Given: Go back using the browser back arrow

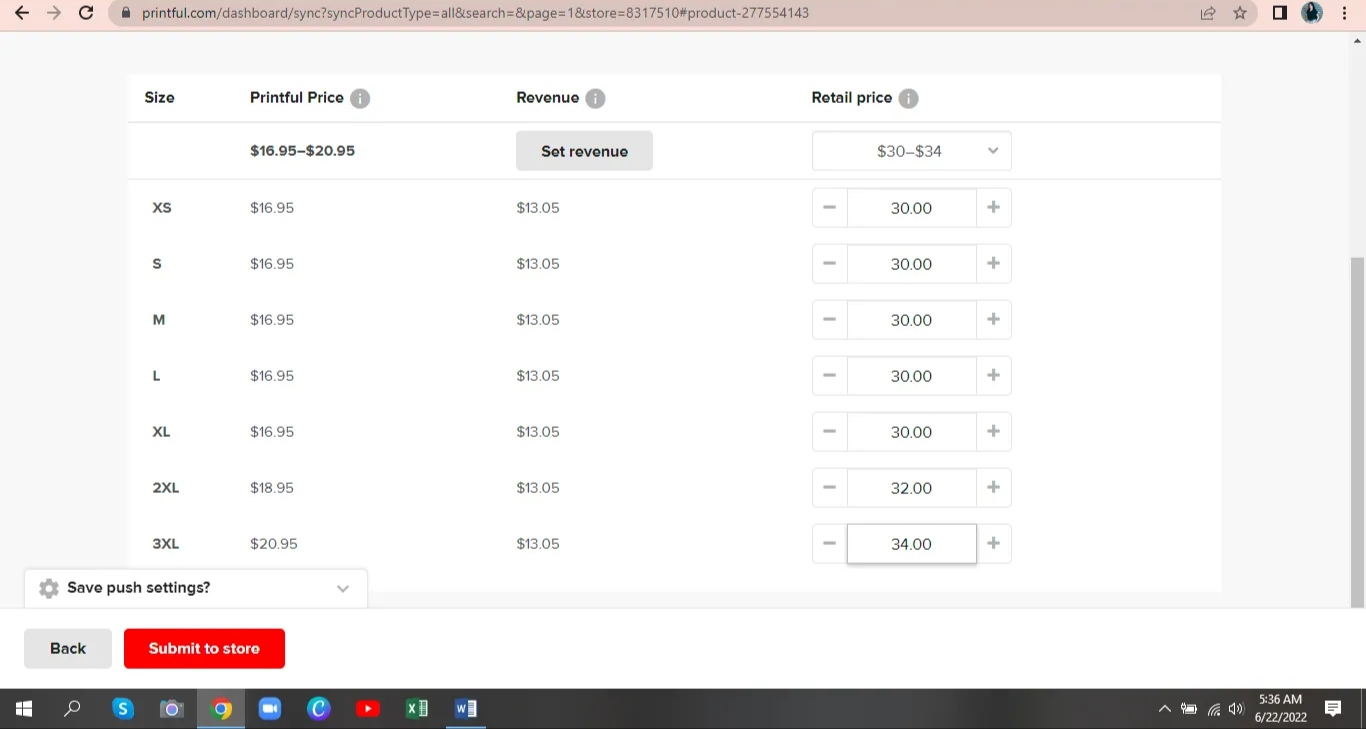Looking at the screenshot, I should [x=21, y=13].
